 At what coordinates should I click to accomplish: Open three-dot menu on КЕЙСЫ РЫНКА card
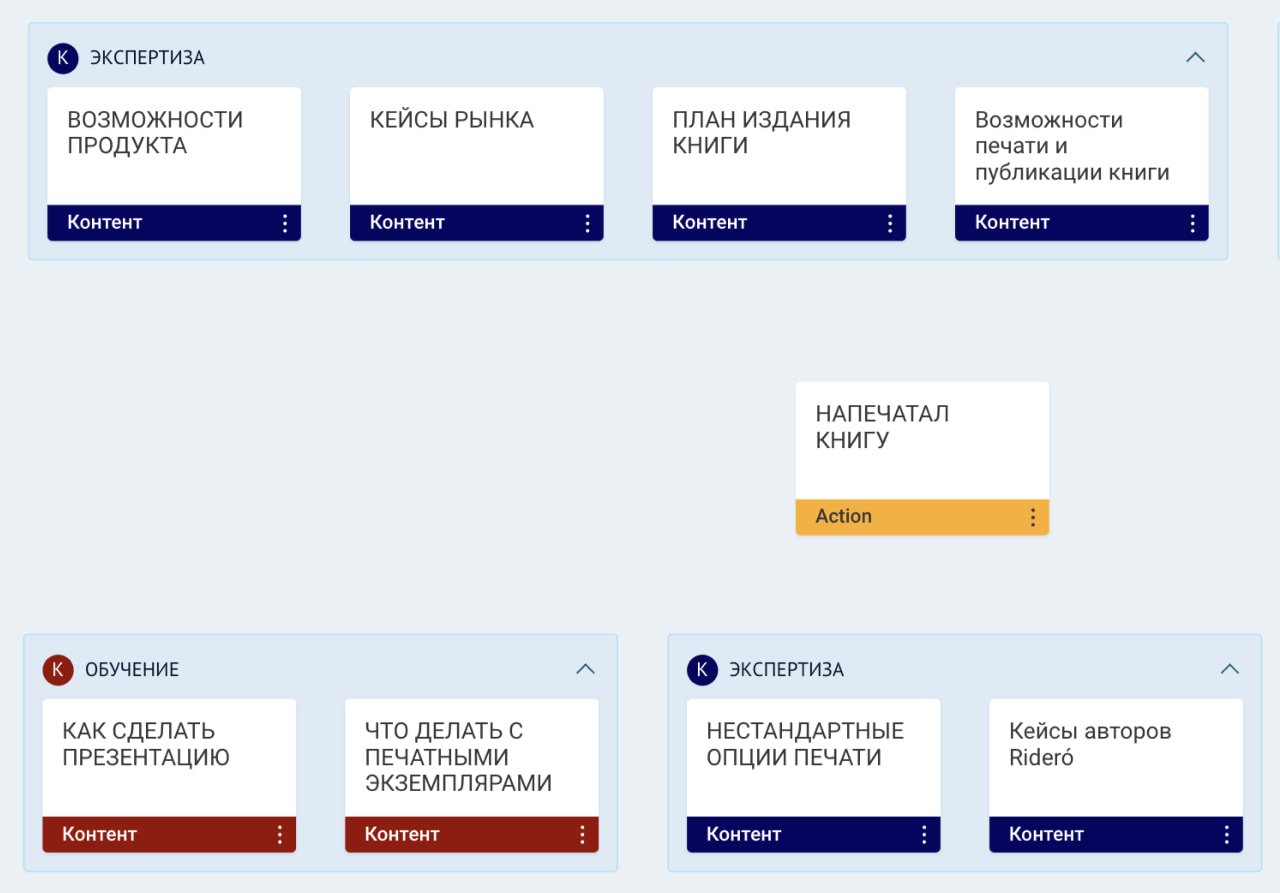pyautogui.click(x=587, y=223)
